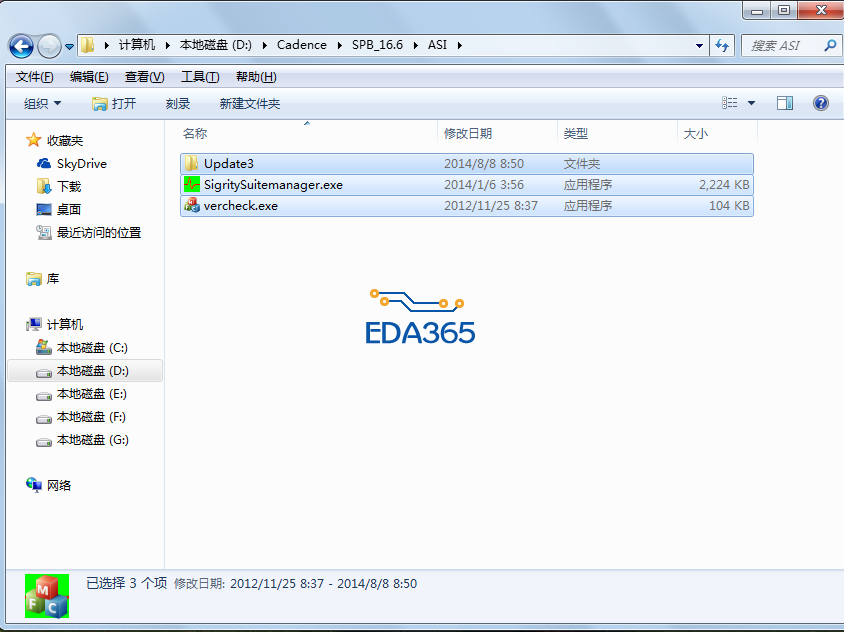Click the 计算机 computer icon
This screenshot has height=632, width=844.
[33, 324]
